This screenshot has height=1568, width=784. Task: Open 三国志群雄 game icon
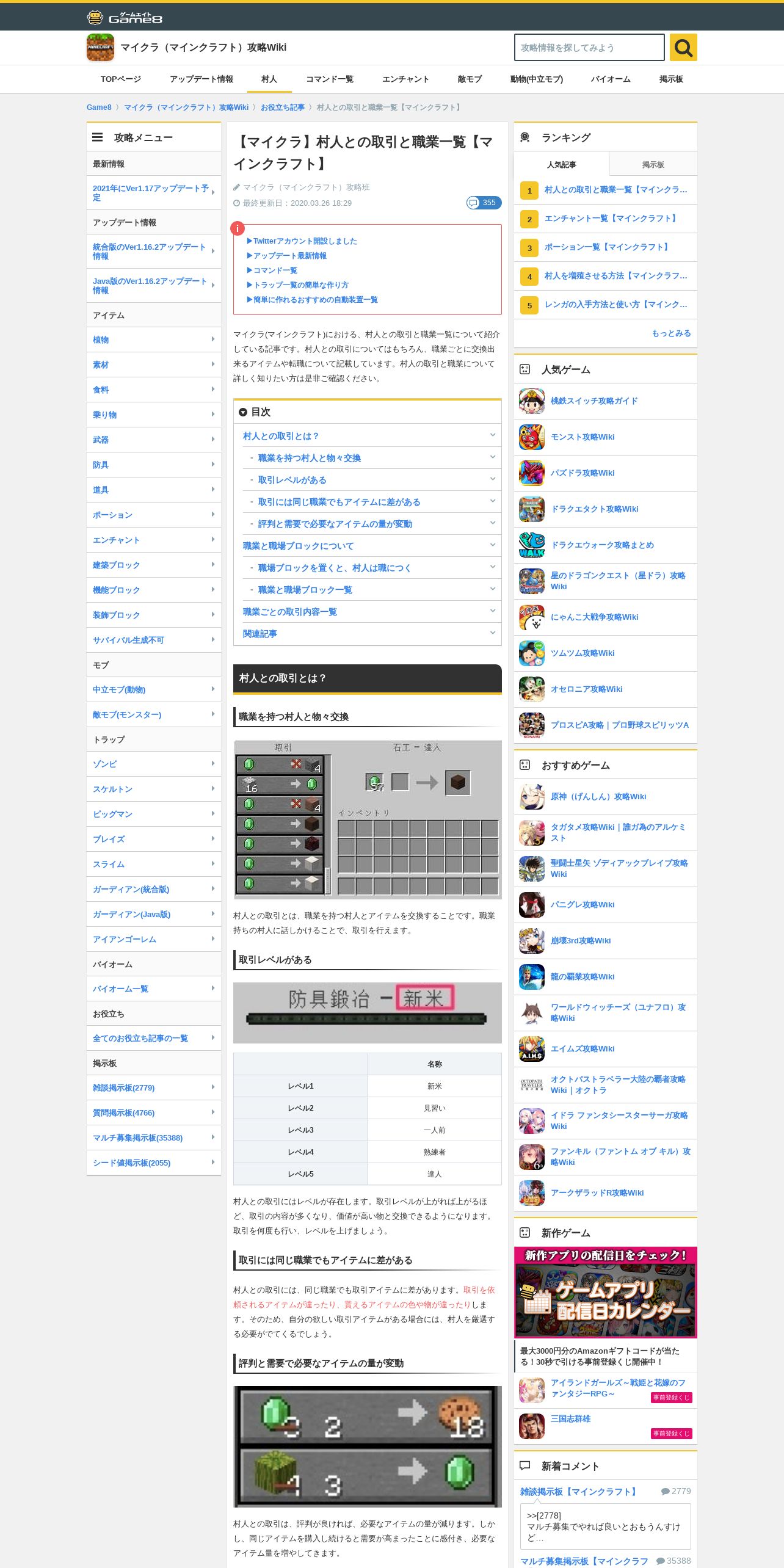coord(532,1426)
